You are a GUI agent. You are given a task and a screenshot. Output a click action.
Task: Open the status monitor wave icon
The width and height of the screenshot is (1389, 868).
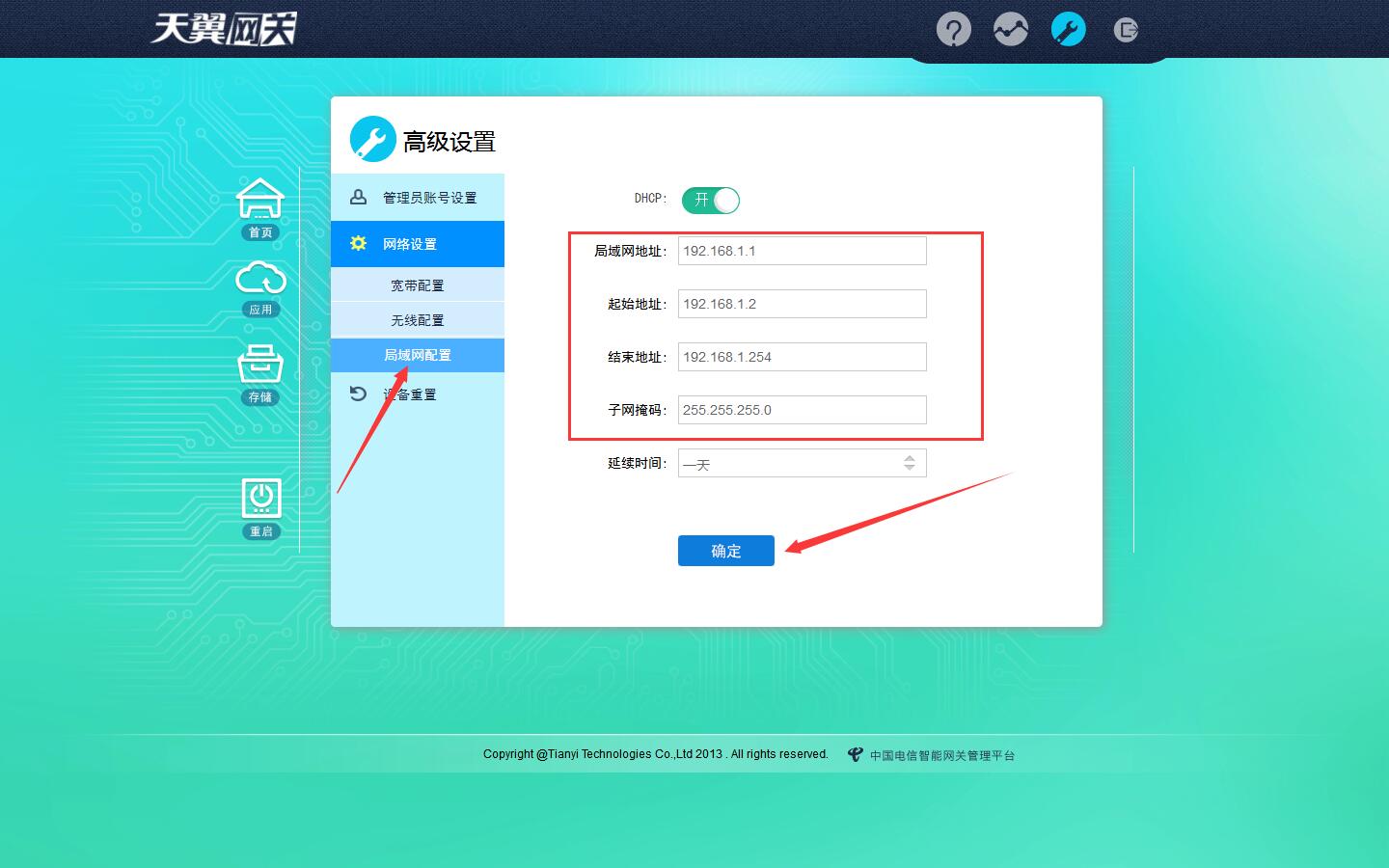(x=1011, y=30)
